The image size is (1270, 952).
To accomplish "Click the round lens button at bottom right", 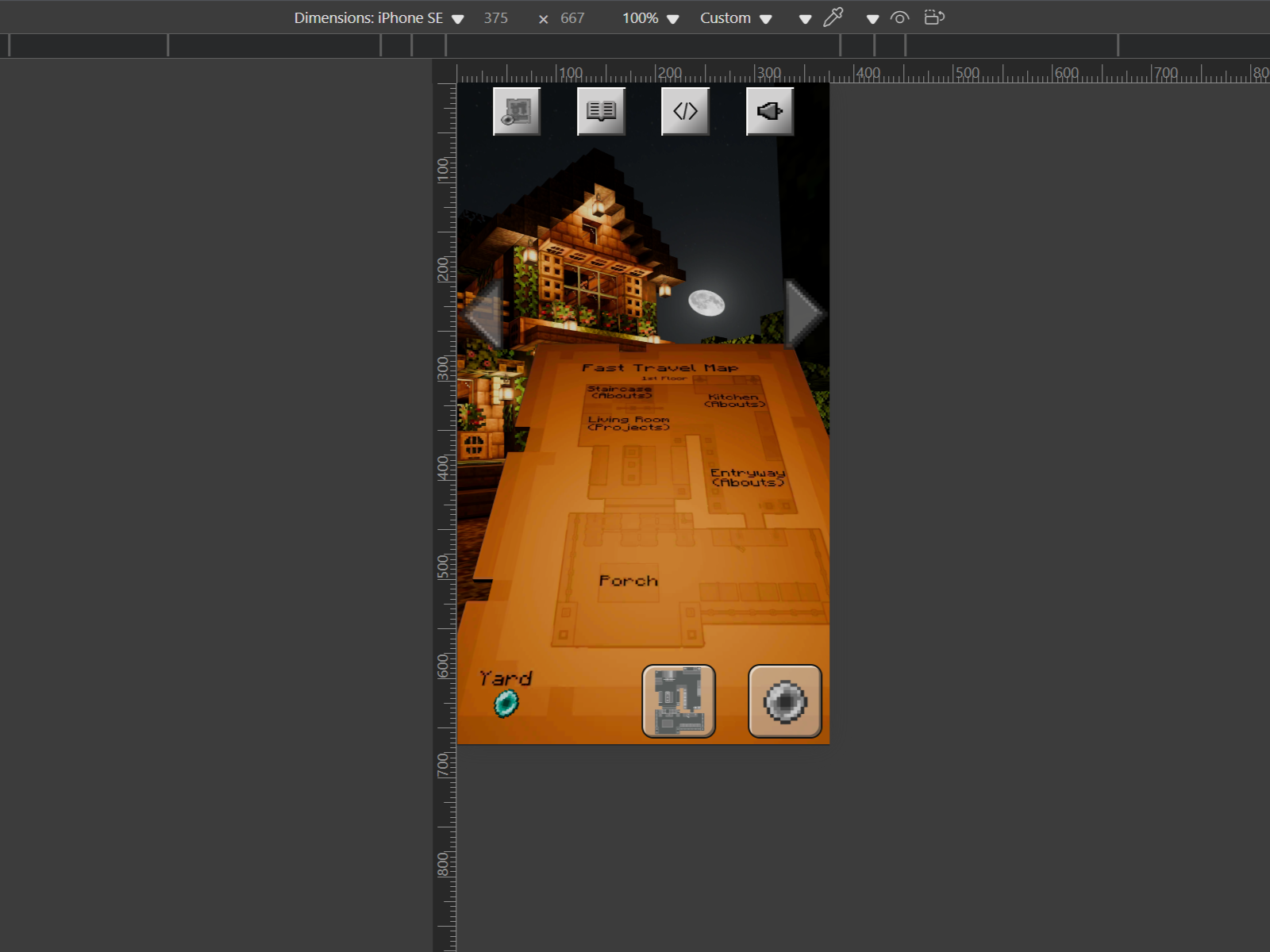I will coord(785,701).
